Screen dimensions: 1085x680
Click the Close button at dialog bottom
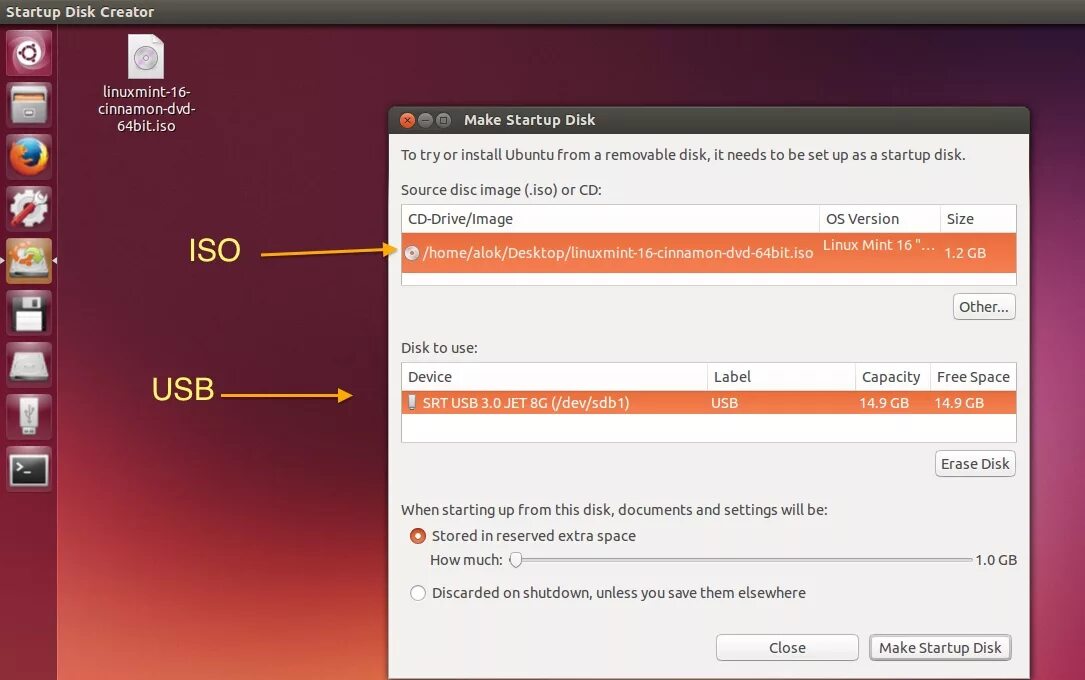[787, 647]
